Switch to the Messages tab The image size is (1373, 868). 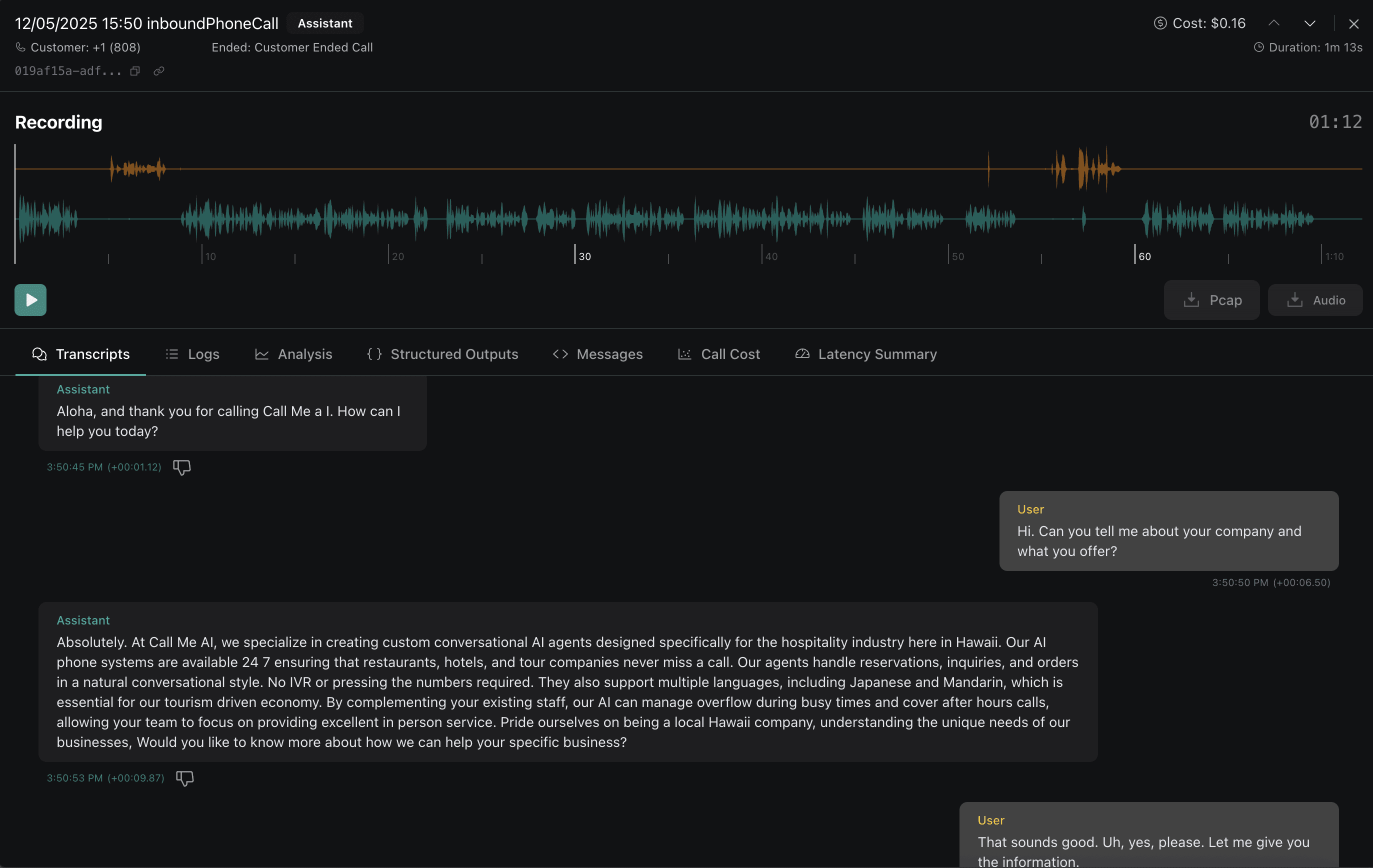pyautogui.click(x=597, y=354)
